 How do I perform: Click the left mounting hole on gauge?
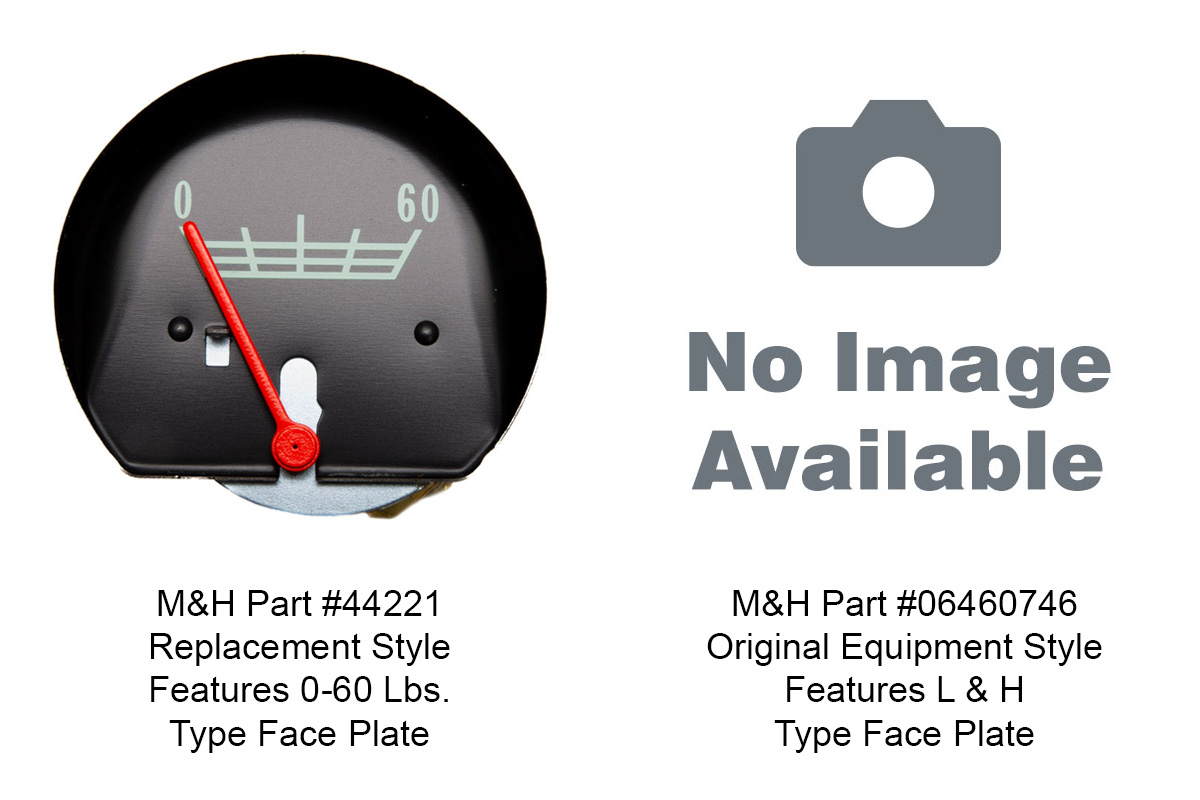click(x=180, y=328)
